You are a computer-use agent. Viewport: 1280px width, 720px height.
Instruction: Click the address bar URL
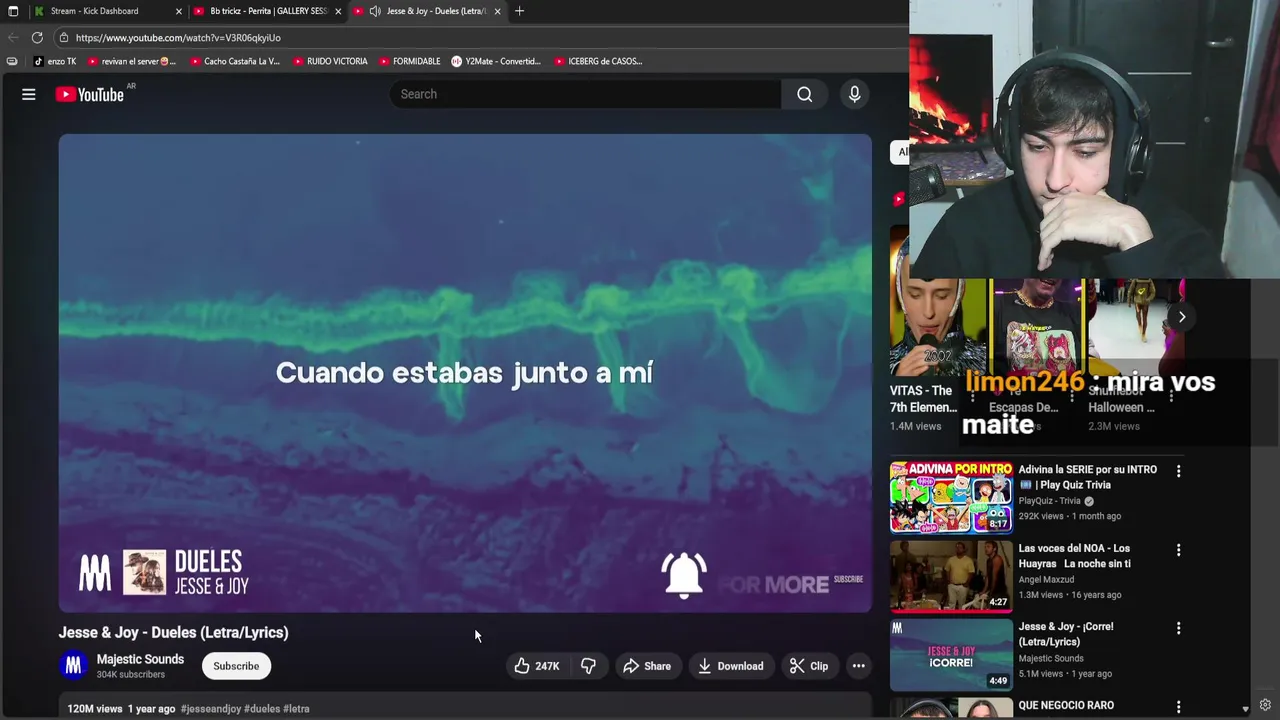(178, 38)
